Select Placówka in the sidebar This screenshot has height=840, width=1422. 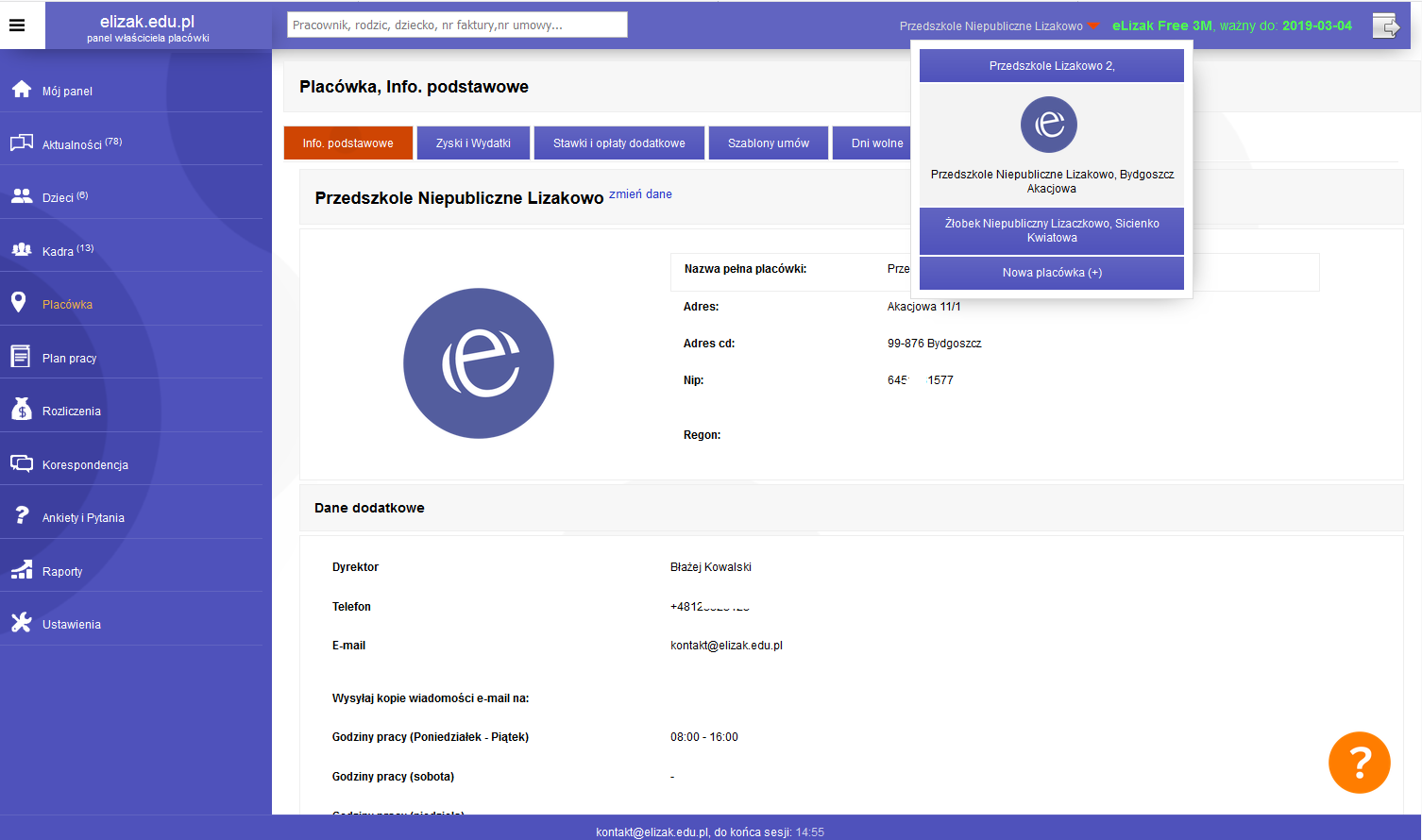pyautogui.click(x=67, y=305)
